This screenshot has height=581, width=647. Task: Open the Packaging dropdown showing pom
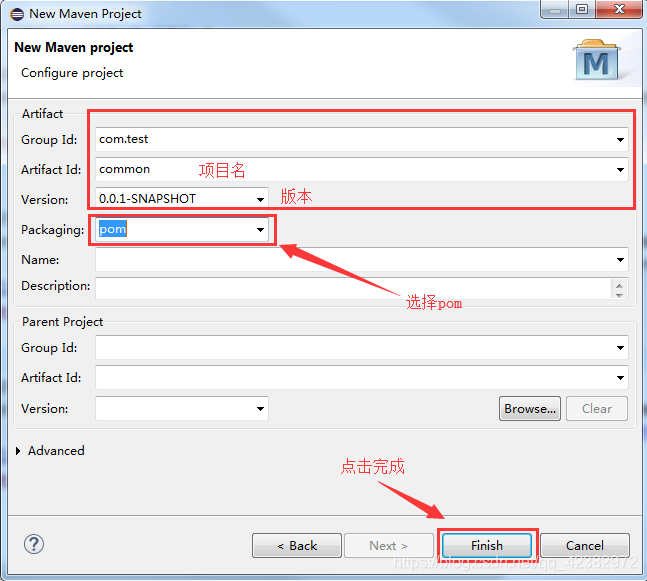(260, 229)
